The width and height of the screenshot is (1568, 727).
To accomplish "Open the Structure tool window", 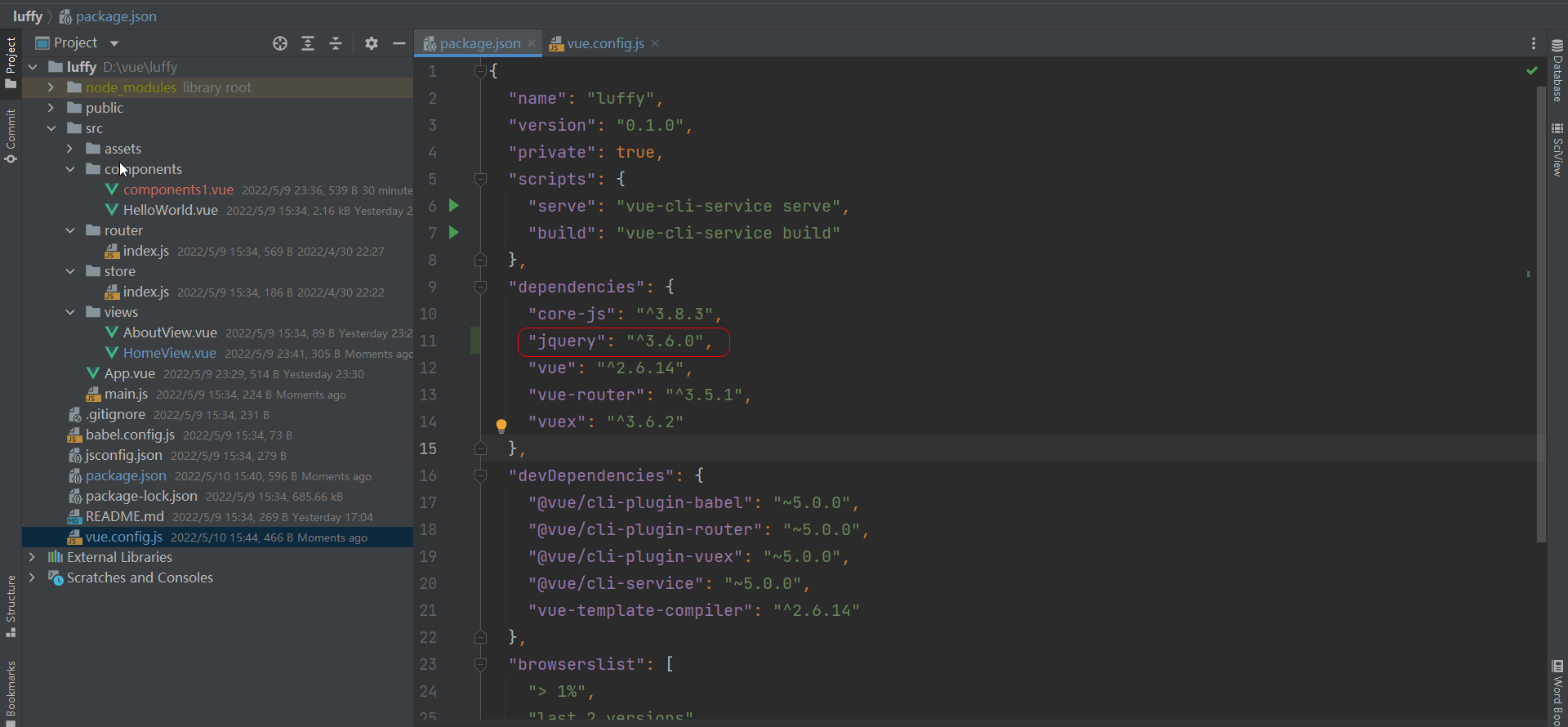I will pyautogui.click(x=11, y=606).
